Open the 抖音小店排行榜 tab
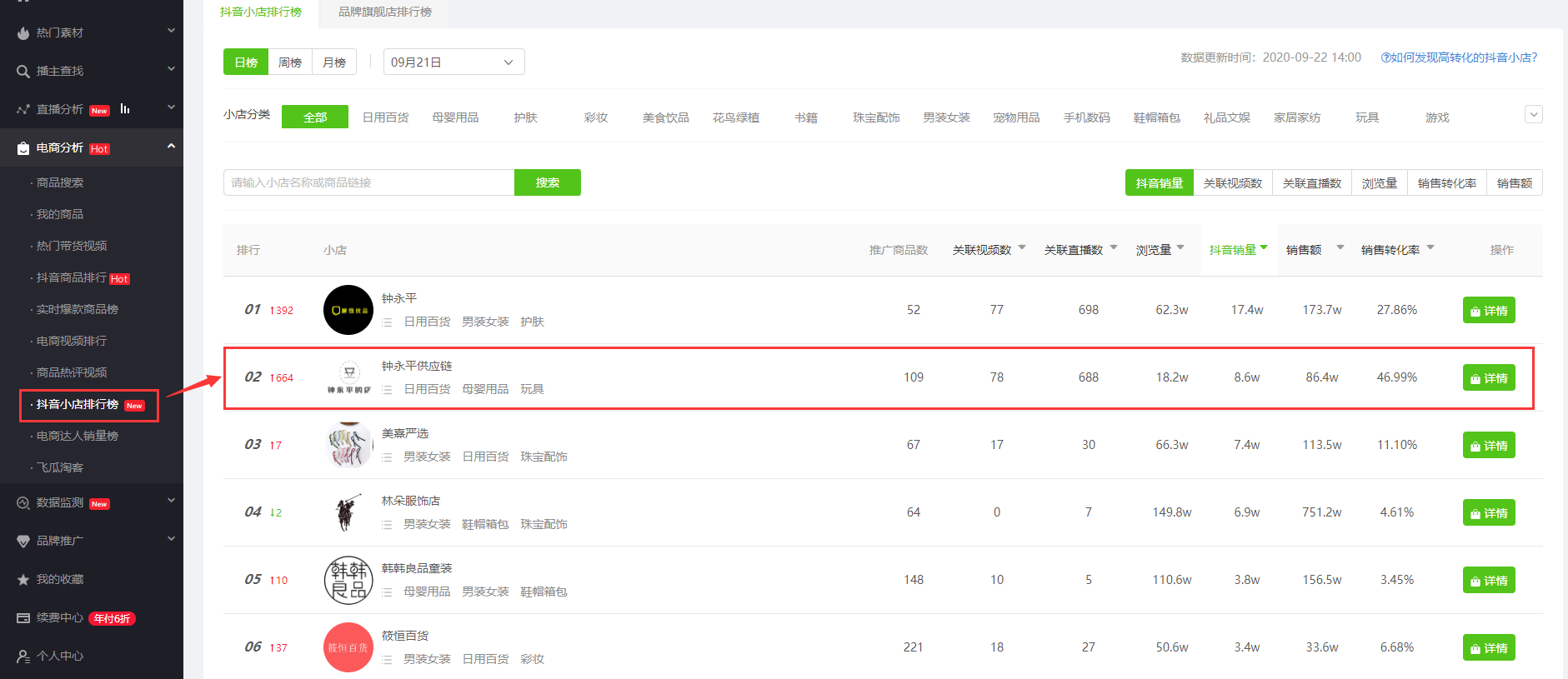Image resolution: width=1568 pixels, height=679 pixels. tap(261, 12)
